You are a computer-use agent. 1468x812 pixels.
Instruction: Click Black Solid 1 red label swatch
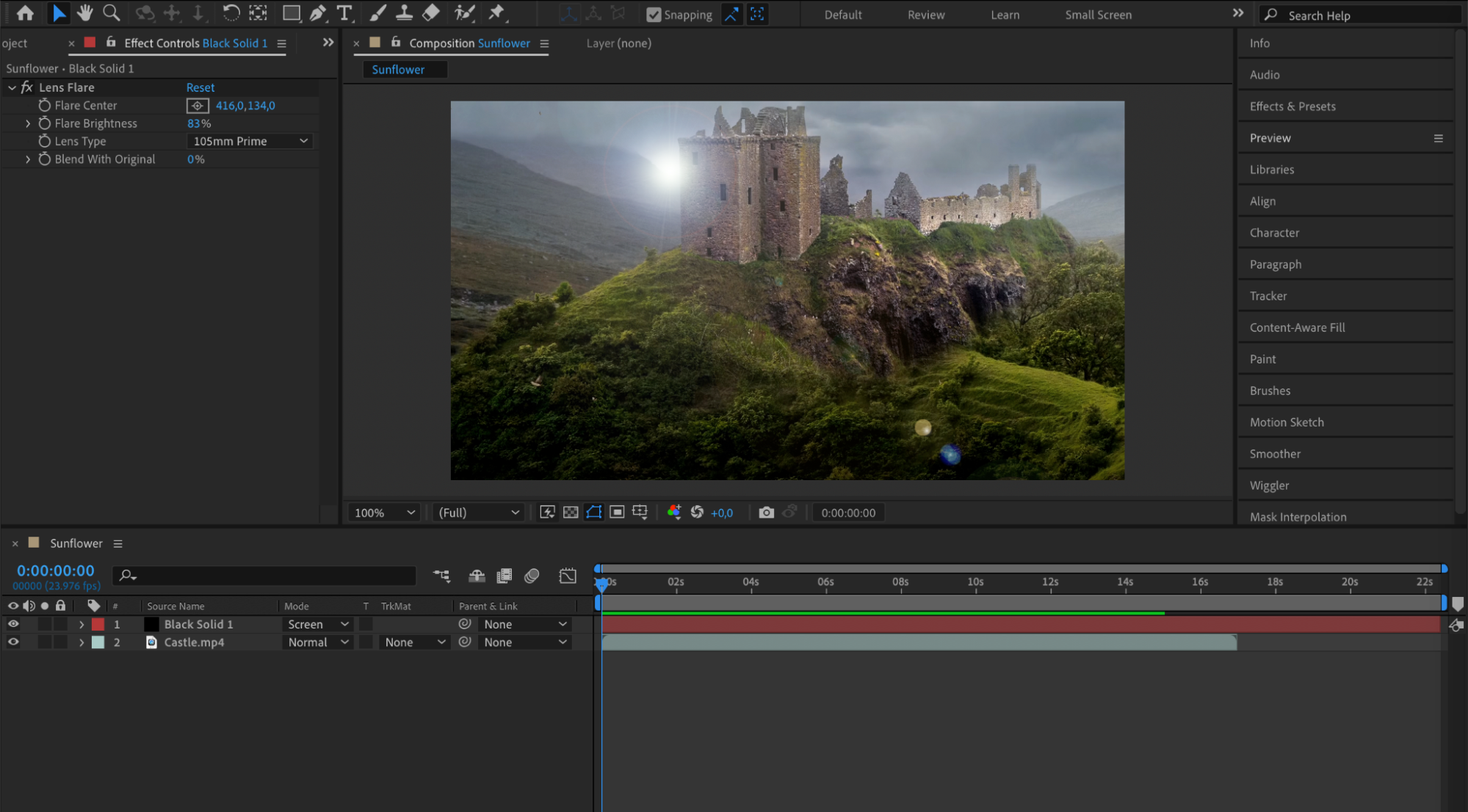[x=98, y=624]
